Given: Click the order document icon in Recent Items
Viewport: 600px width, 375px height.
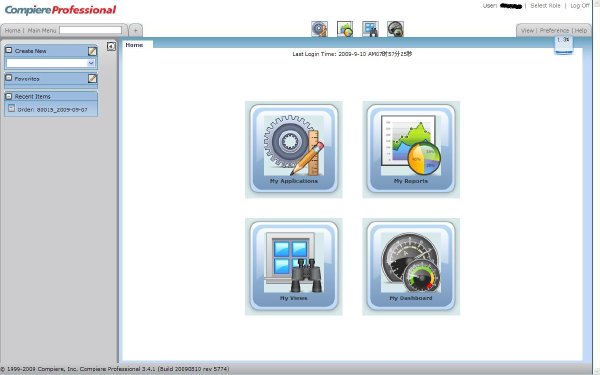Looking at the screenshot, I should point(11,108).
